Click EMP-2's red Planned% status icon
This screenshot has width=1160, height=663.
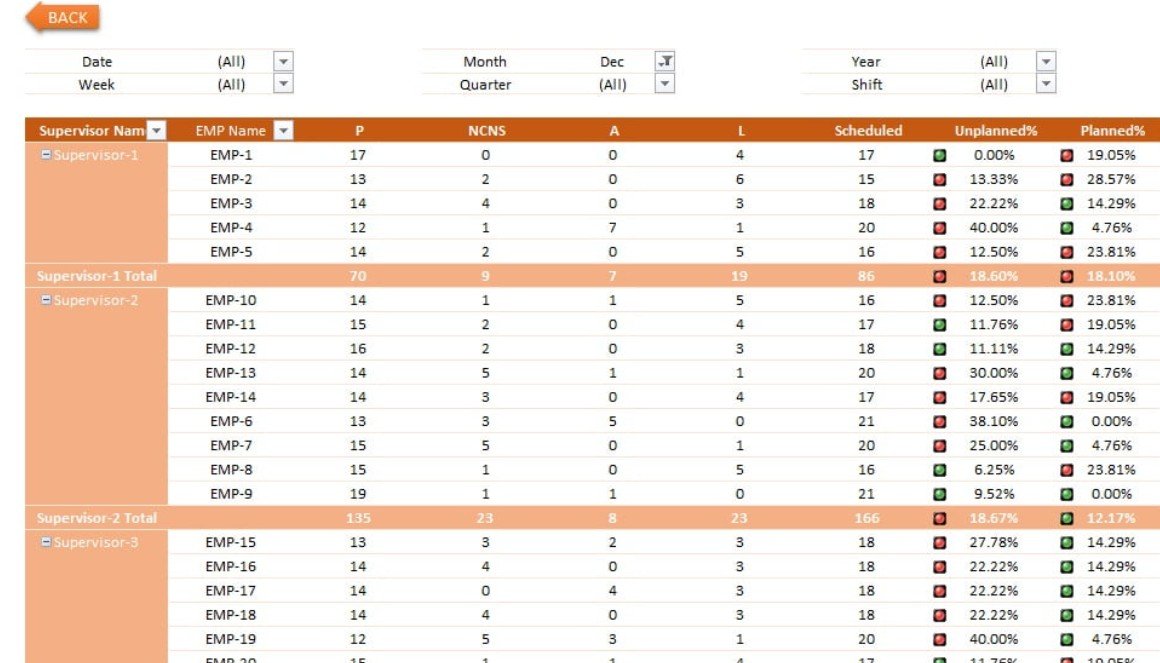pos(1067,180)
